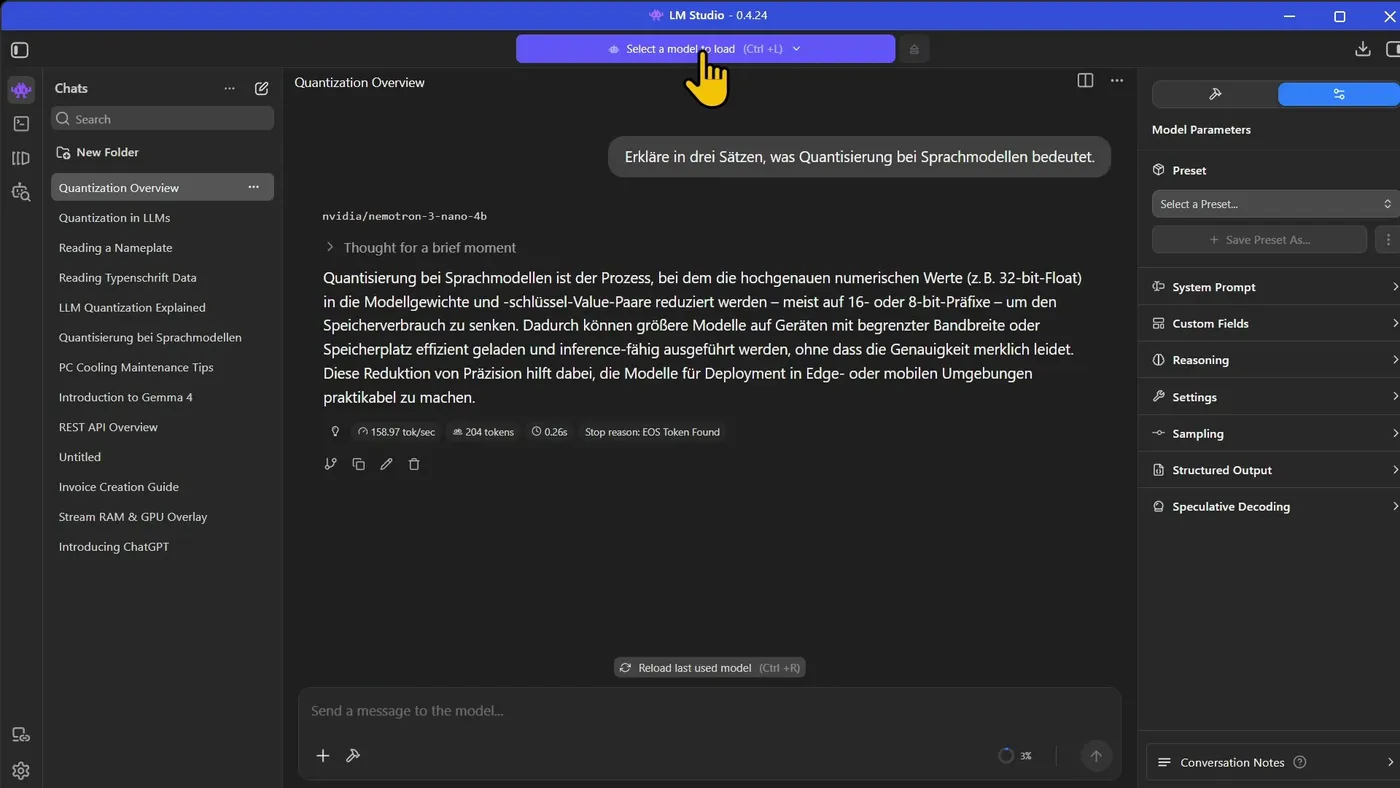This screenshot has height=788, width=1400.
Task: Open the 'PC Cooling Maintenance Tips' chat
Action: (162, 367)
